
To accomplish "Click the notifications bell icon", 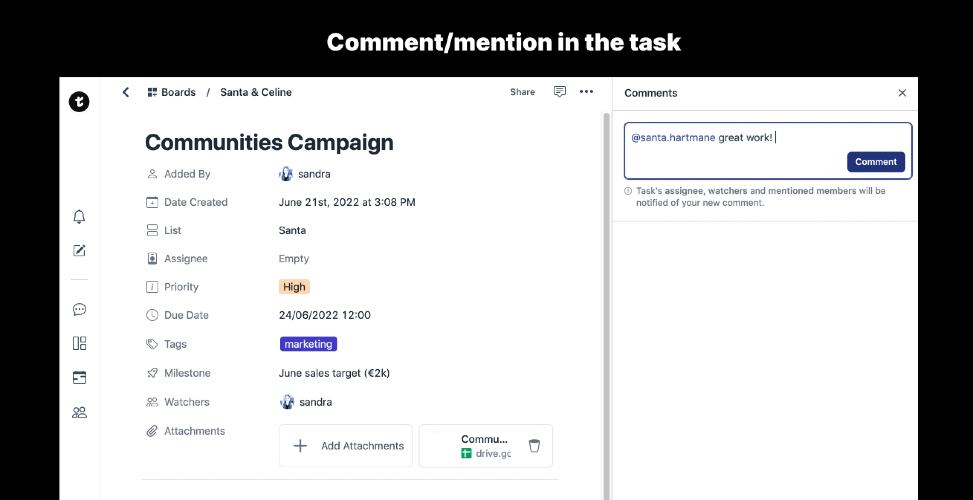I will click(80, 217).
